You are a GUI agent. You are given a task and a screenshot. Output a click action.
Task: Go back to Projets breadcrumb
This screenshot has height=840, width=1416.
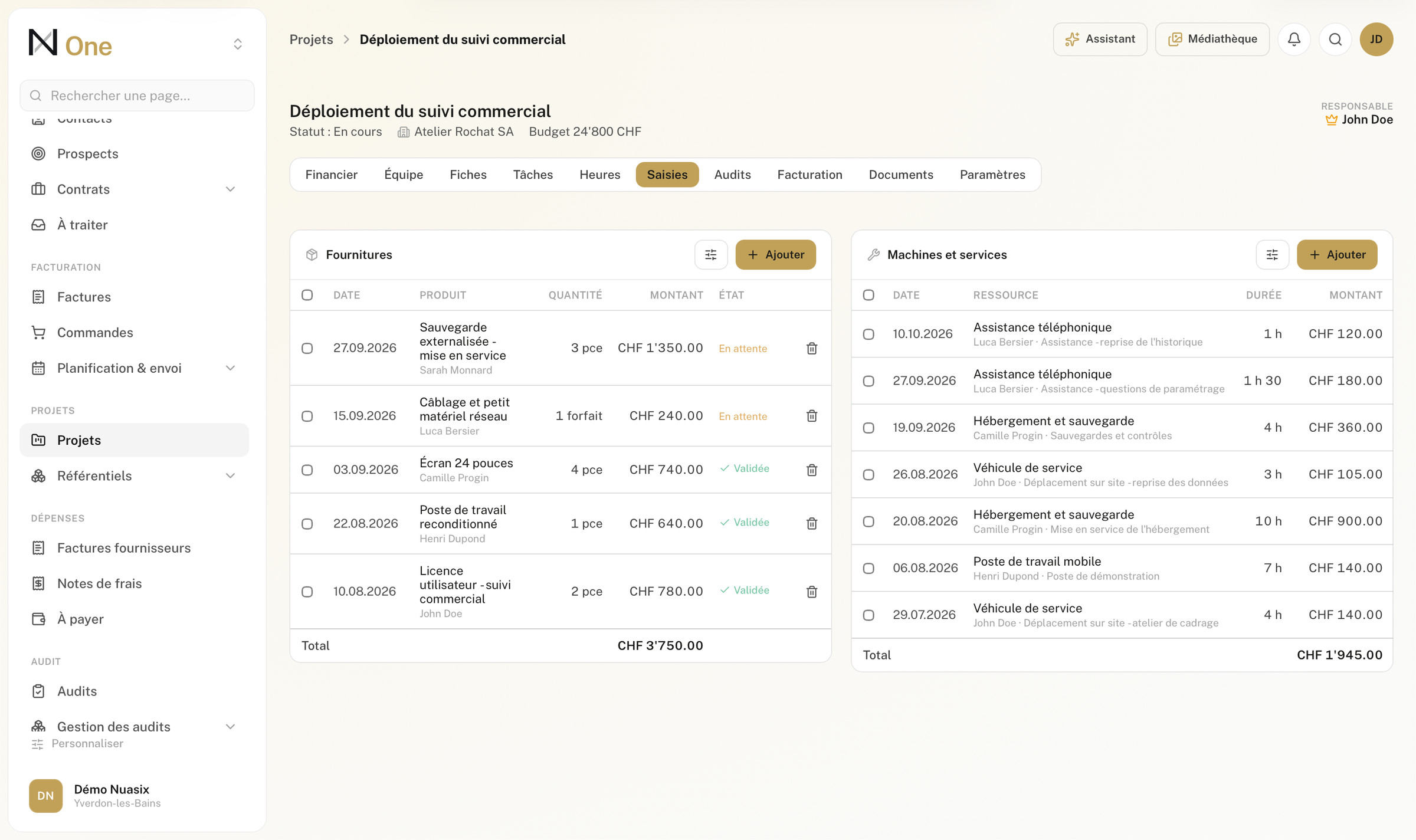[x=312, y=40]
